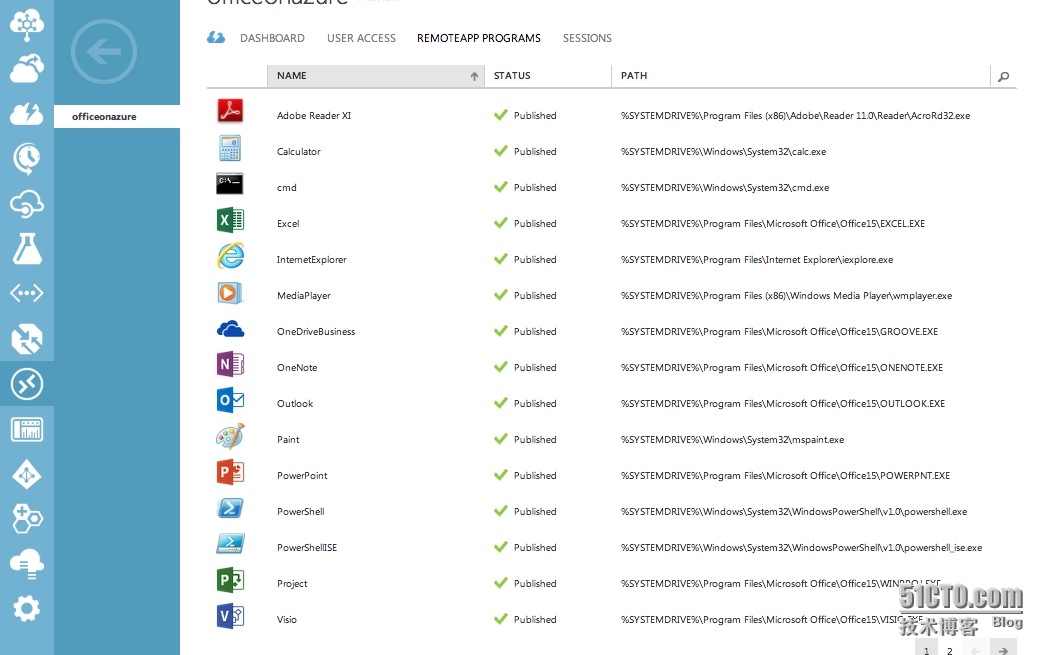Select the Adobe Reader XI name
Viewport: 1042px width, 655px height.
314,116
